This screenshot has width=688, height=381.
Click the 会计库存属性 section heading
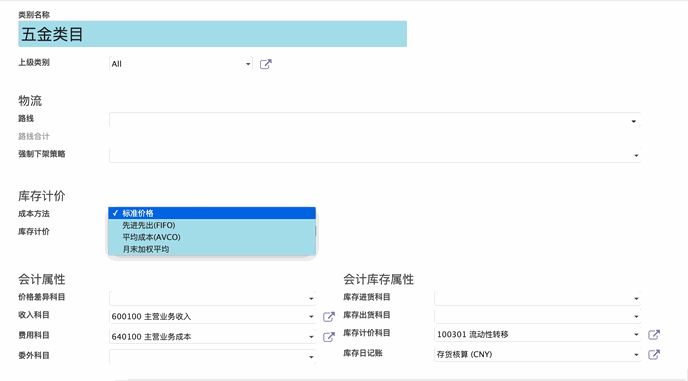pyautogui.click(x=378, y=279)
